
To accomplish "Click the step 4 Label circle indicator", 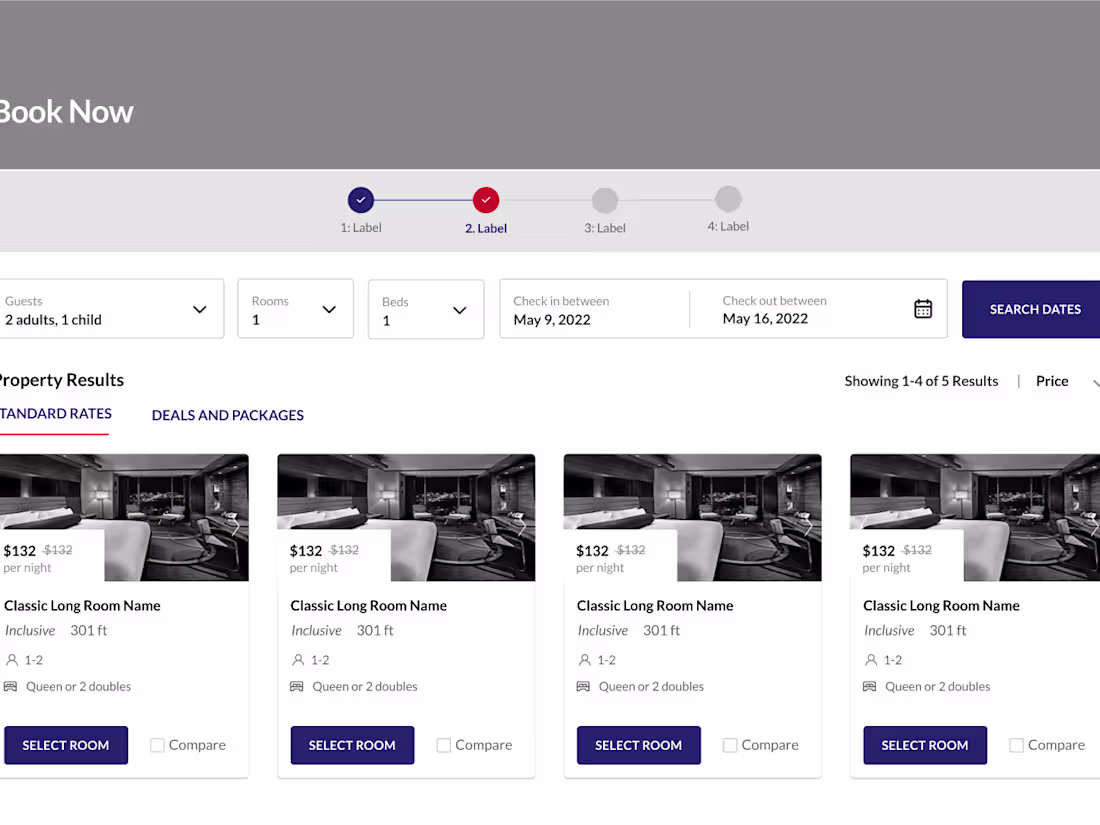I will pyautogui.click(x=727, y=199).
